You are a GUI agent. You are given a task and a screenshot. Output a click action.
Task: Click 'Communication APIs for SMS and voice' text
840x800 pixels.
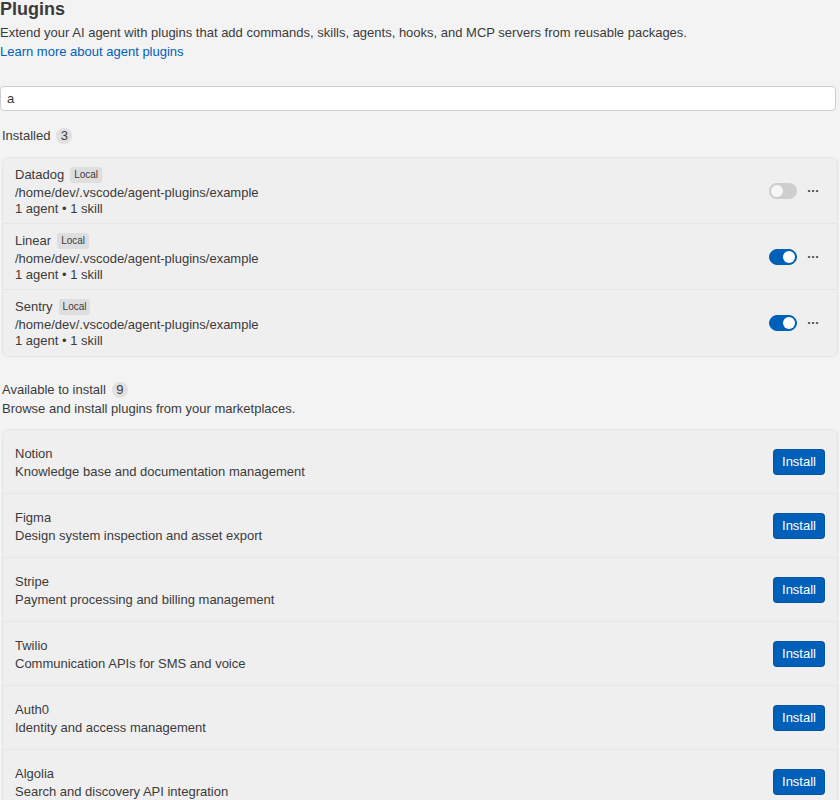point(130,664)
